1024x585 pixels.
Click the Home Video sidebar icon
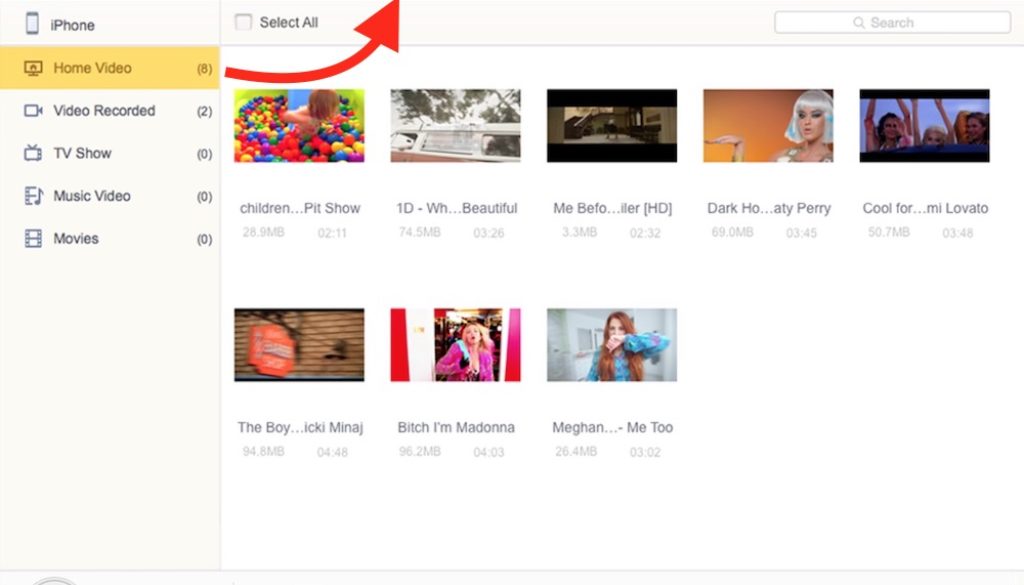[33, 69]
